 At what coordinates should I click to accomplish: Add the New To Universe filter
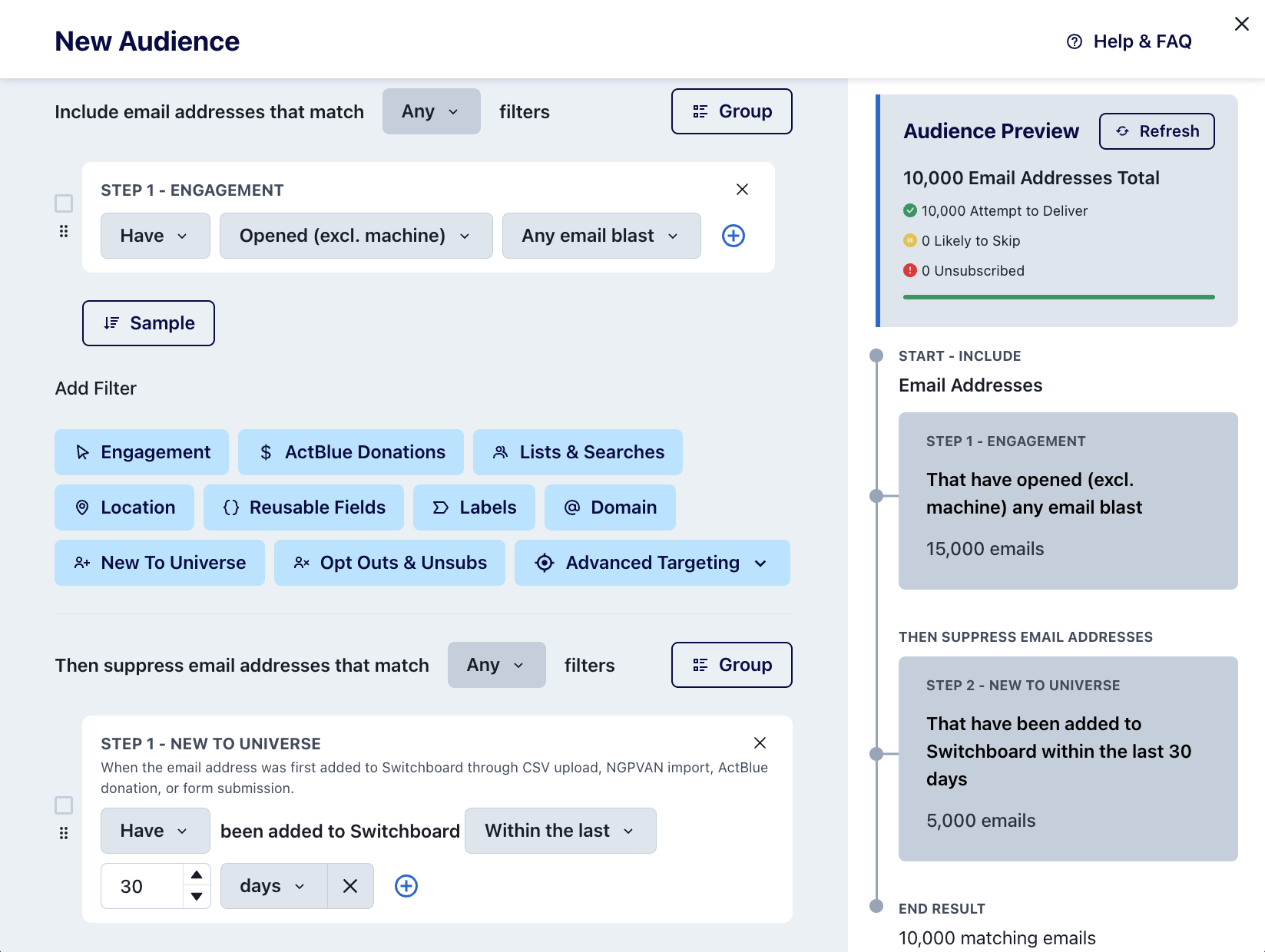coord(159,563)
